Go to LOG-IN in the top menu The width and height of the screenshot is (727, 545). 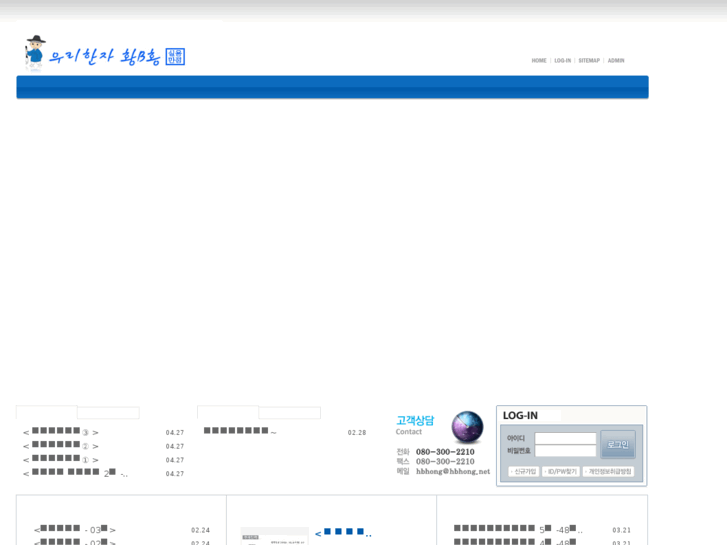point(563,61)
